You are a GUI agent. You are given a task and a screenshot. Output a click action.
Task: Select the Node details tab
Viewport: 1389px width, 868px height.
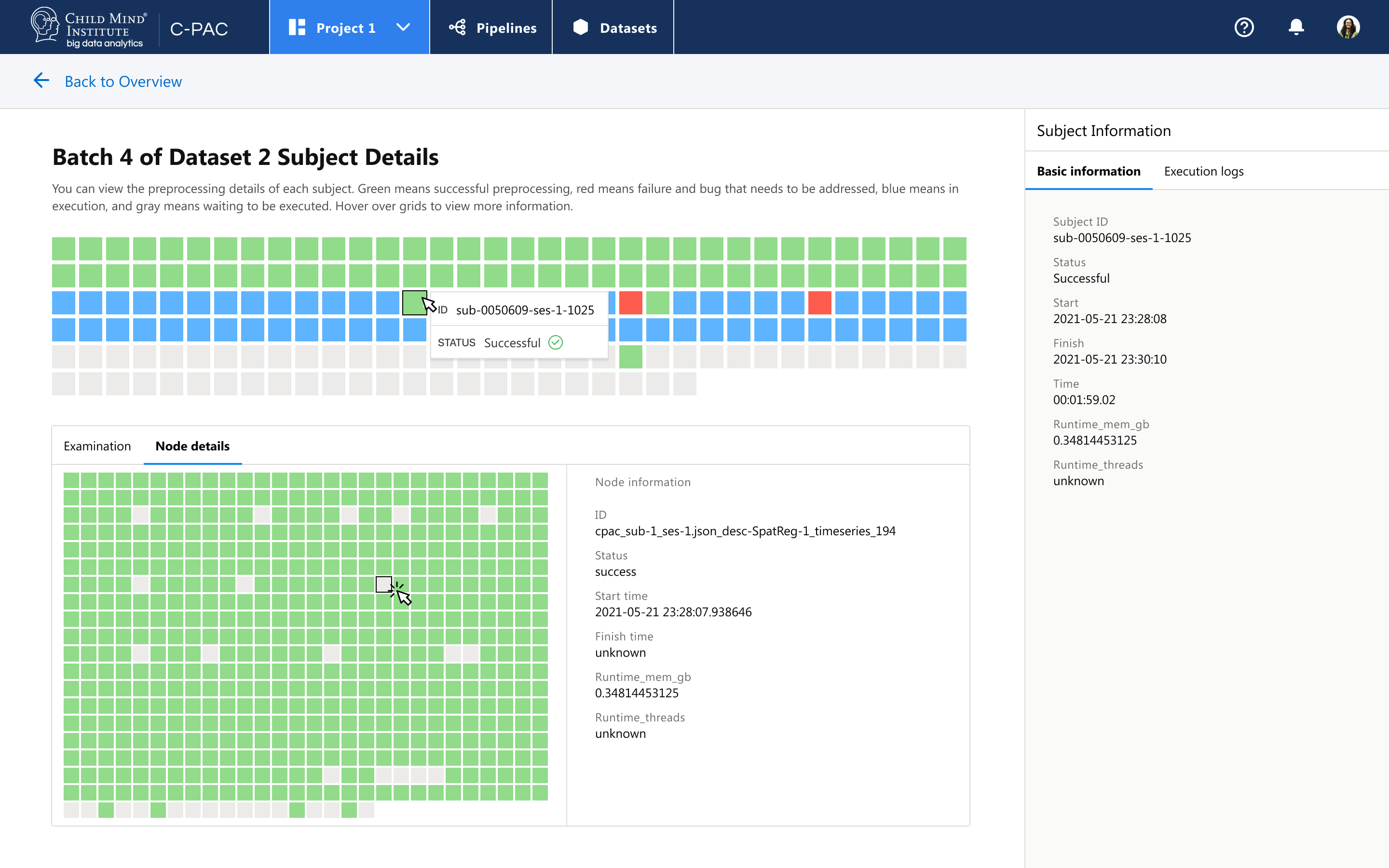pos(192,446)
